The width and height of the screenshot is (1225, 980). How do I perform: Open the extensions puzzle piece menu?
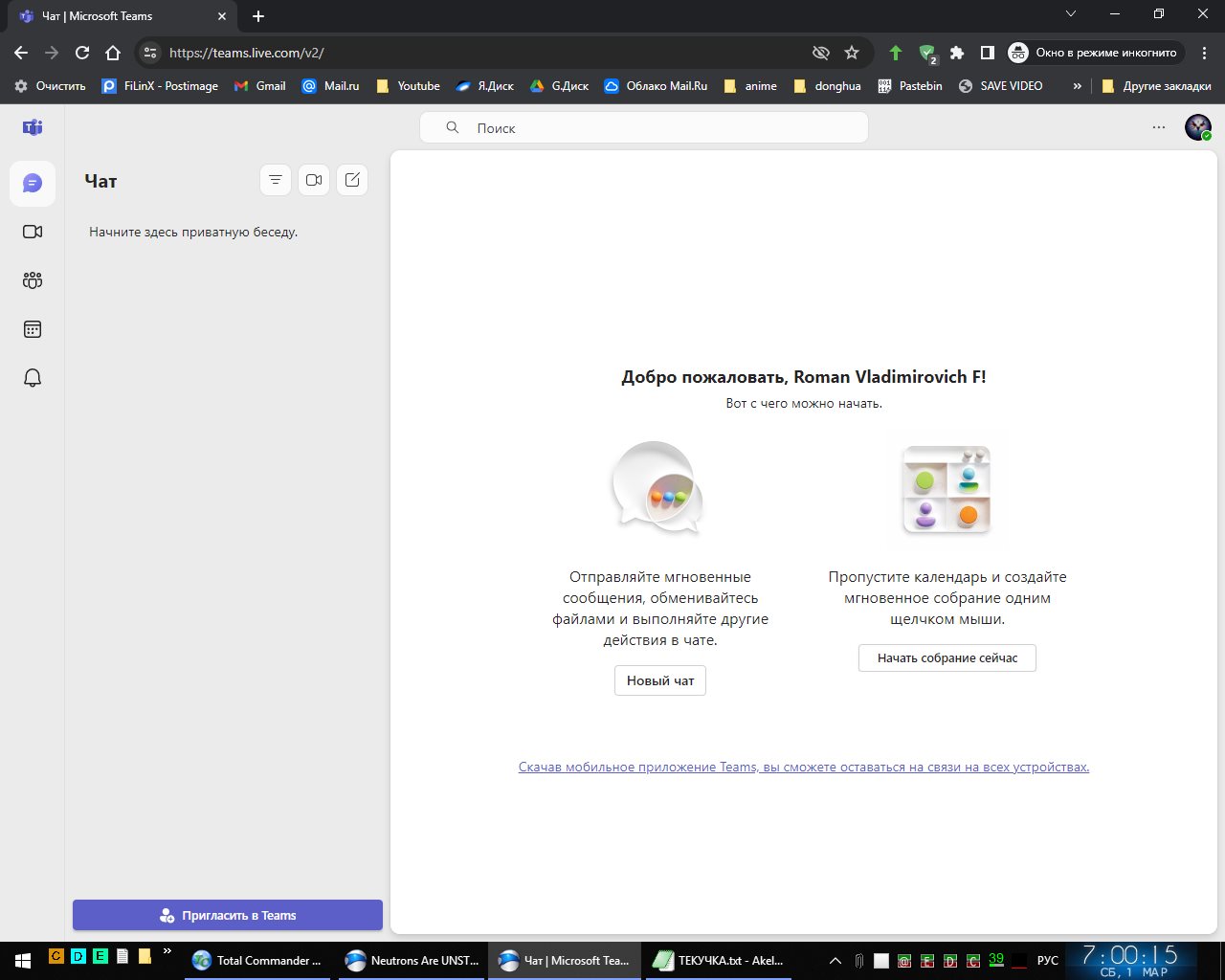pyautogui.click(x=957, y=53)
